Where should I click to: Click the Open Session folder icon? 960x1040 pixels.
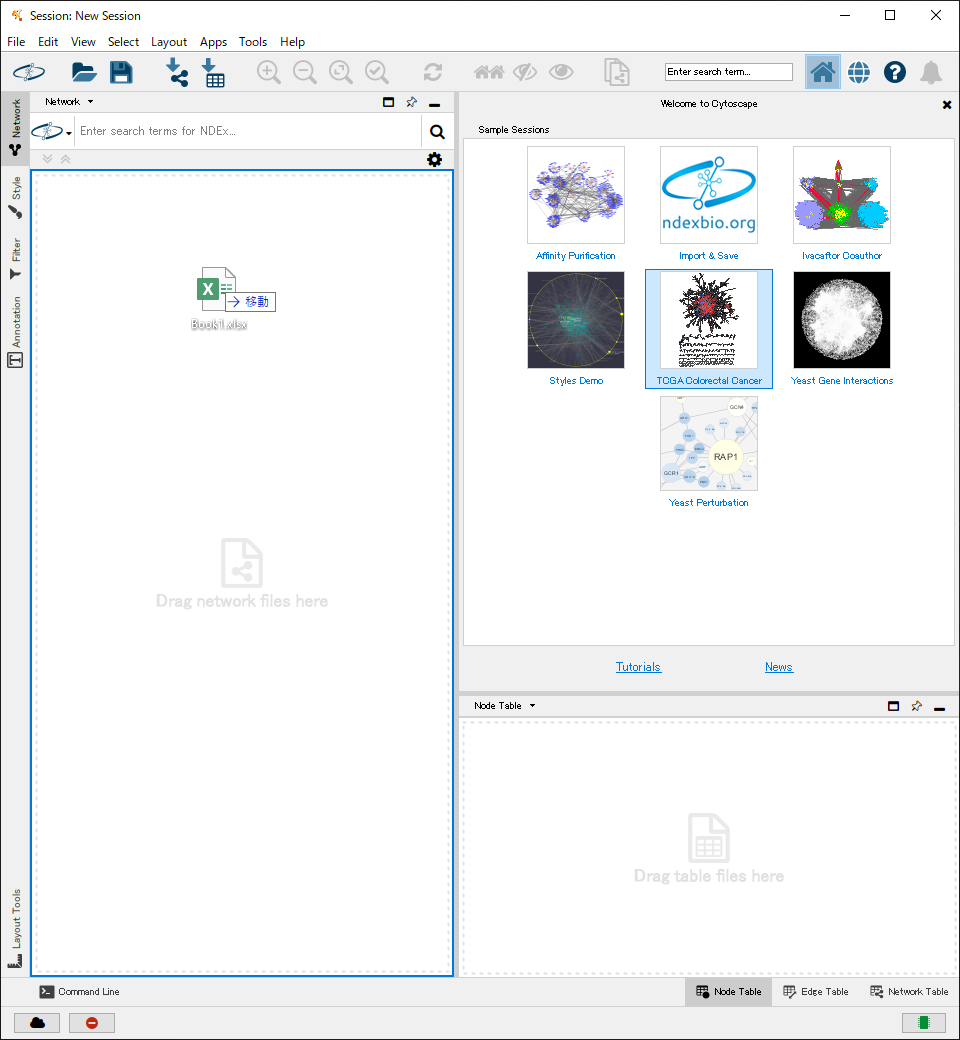tap(84, 72)
